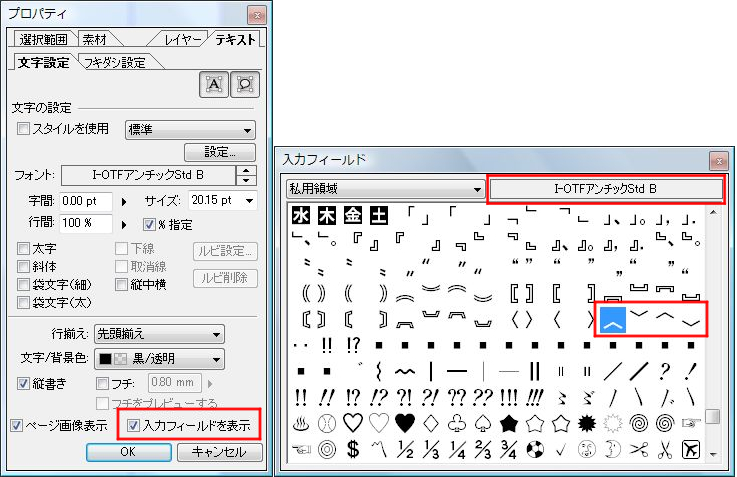The height and width of the screenshot is (477, 737).
Task: Select the club suit glyph
Action: click(x=457, y=423)
